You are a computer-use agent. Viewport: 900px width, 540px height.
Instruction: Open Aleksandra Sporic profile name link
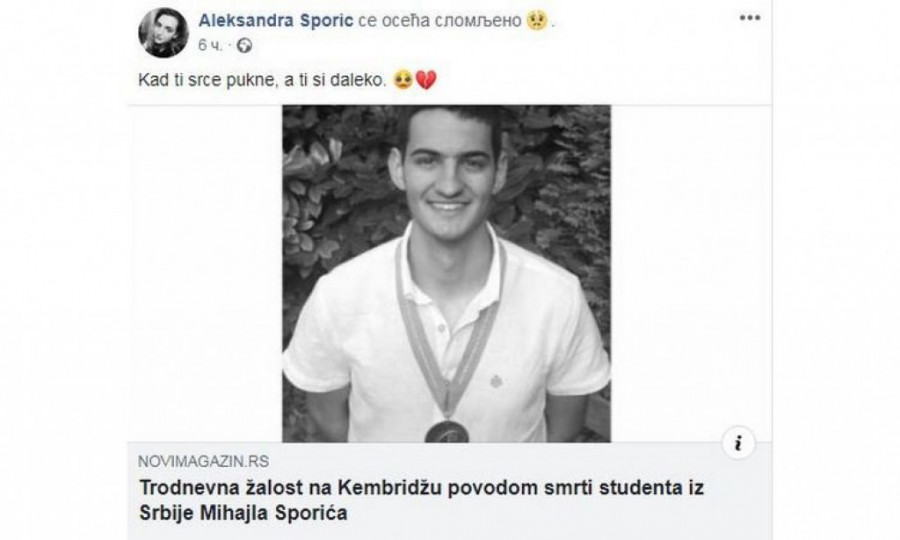(x=276, y=21)
